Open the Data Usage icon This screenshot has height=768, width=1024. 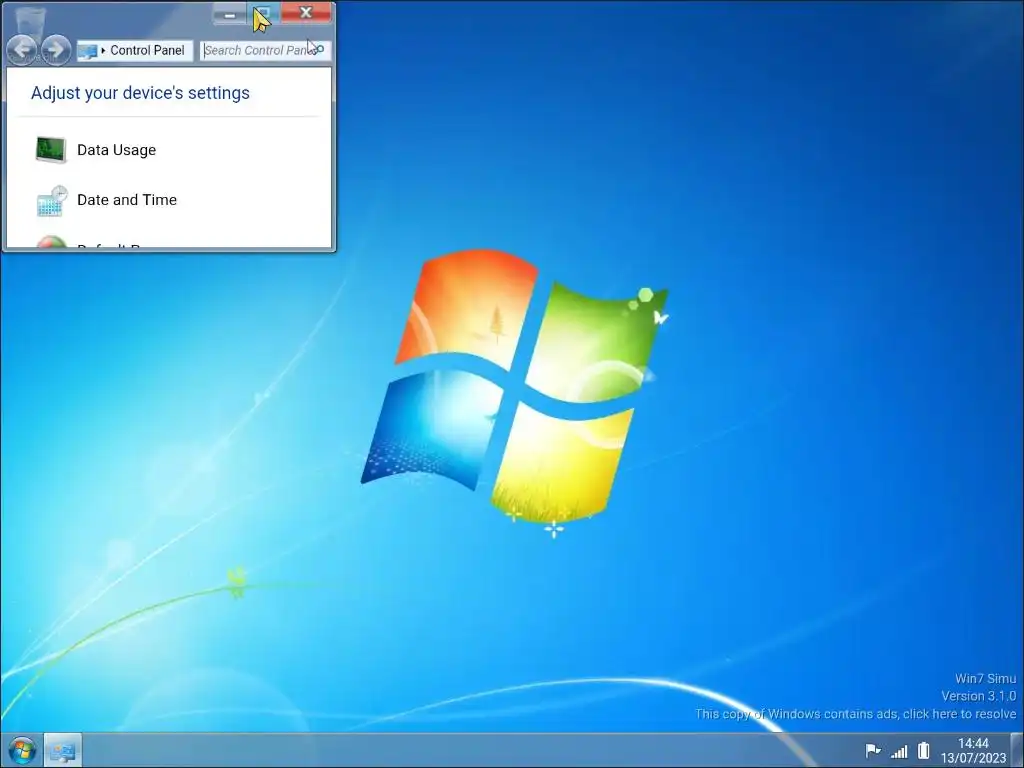point(51,150)
